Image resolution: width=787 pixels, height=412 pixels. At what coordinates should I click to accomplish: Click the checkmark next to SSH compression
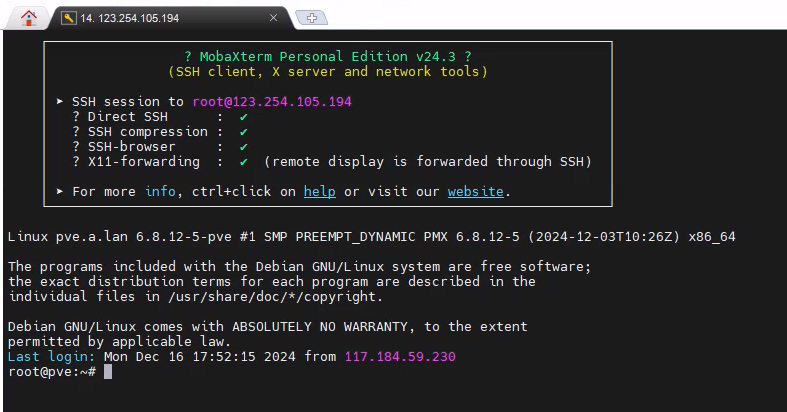tap(243, 132)
